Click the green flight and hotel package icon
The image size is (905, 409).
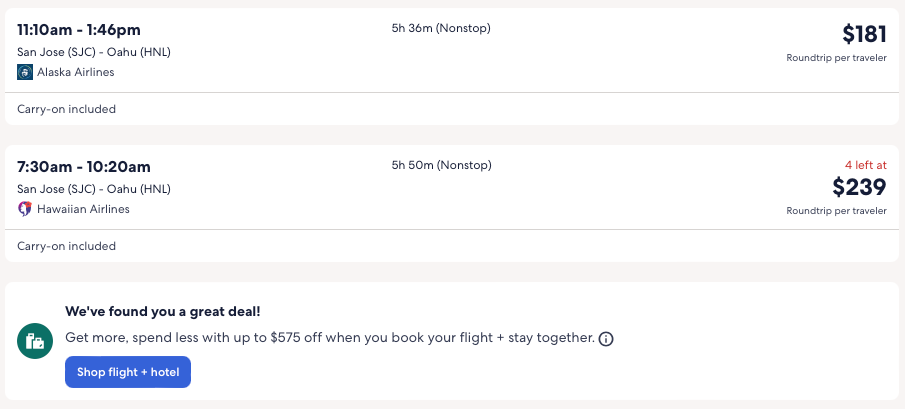35,341
